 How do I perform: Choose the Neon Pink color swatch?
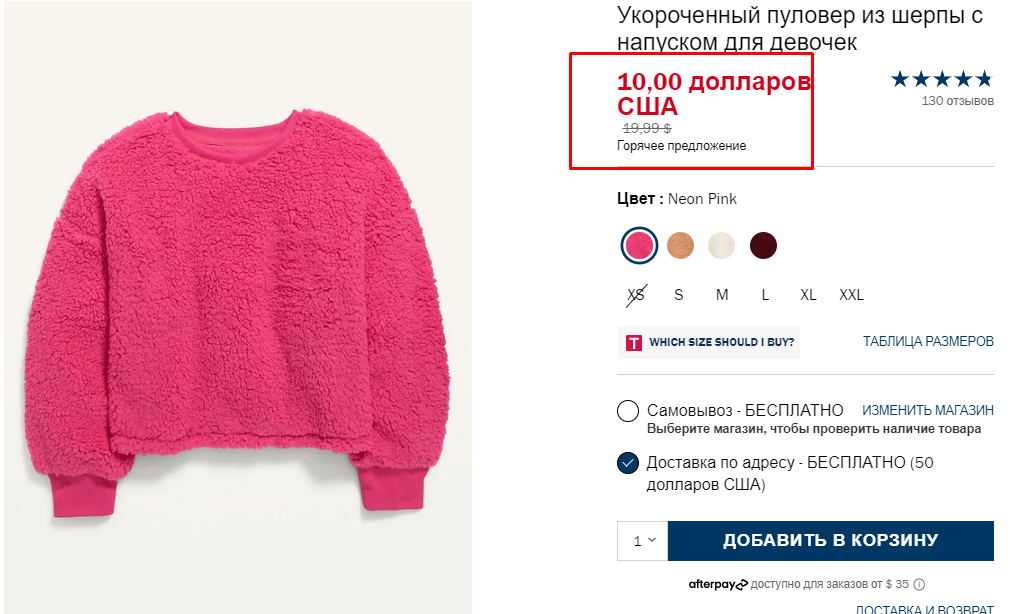(639, 245)
